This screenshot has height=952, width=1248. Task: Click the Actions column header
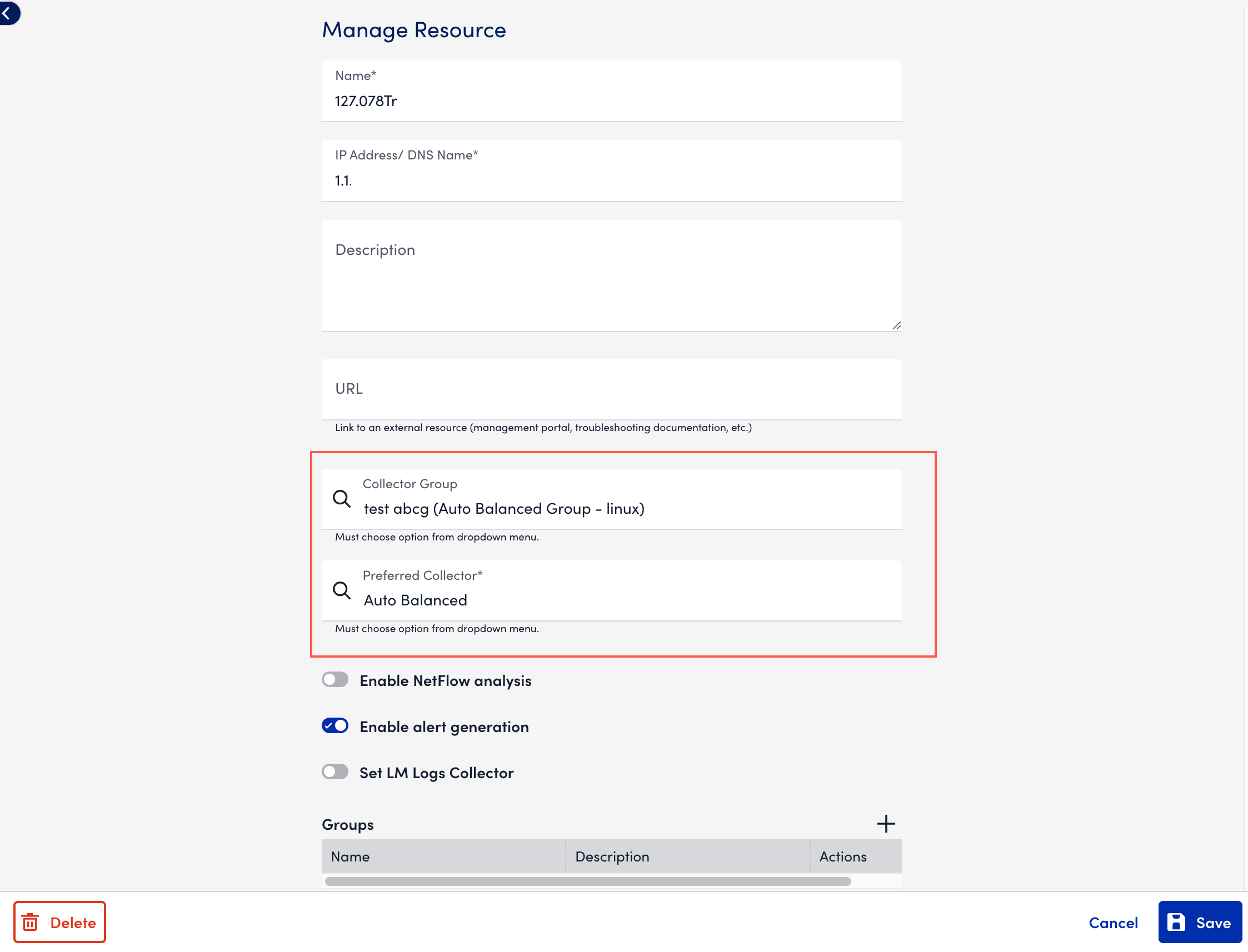[856, 856]
